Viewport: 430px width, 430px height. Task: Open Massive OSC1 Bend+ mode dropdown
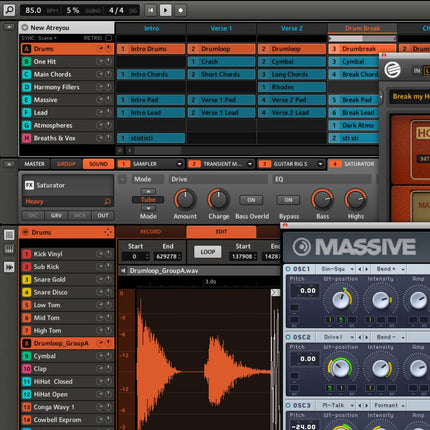tap(390, 269)
